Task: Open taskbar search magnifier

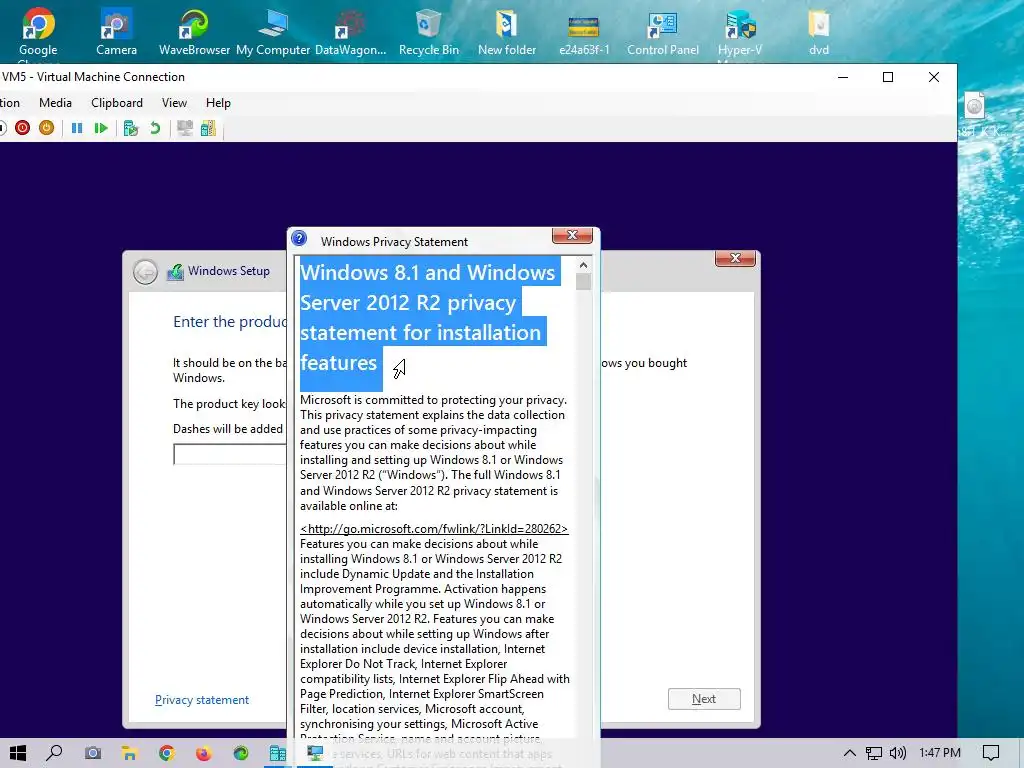Action: (x=55, y=753)
